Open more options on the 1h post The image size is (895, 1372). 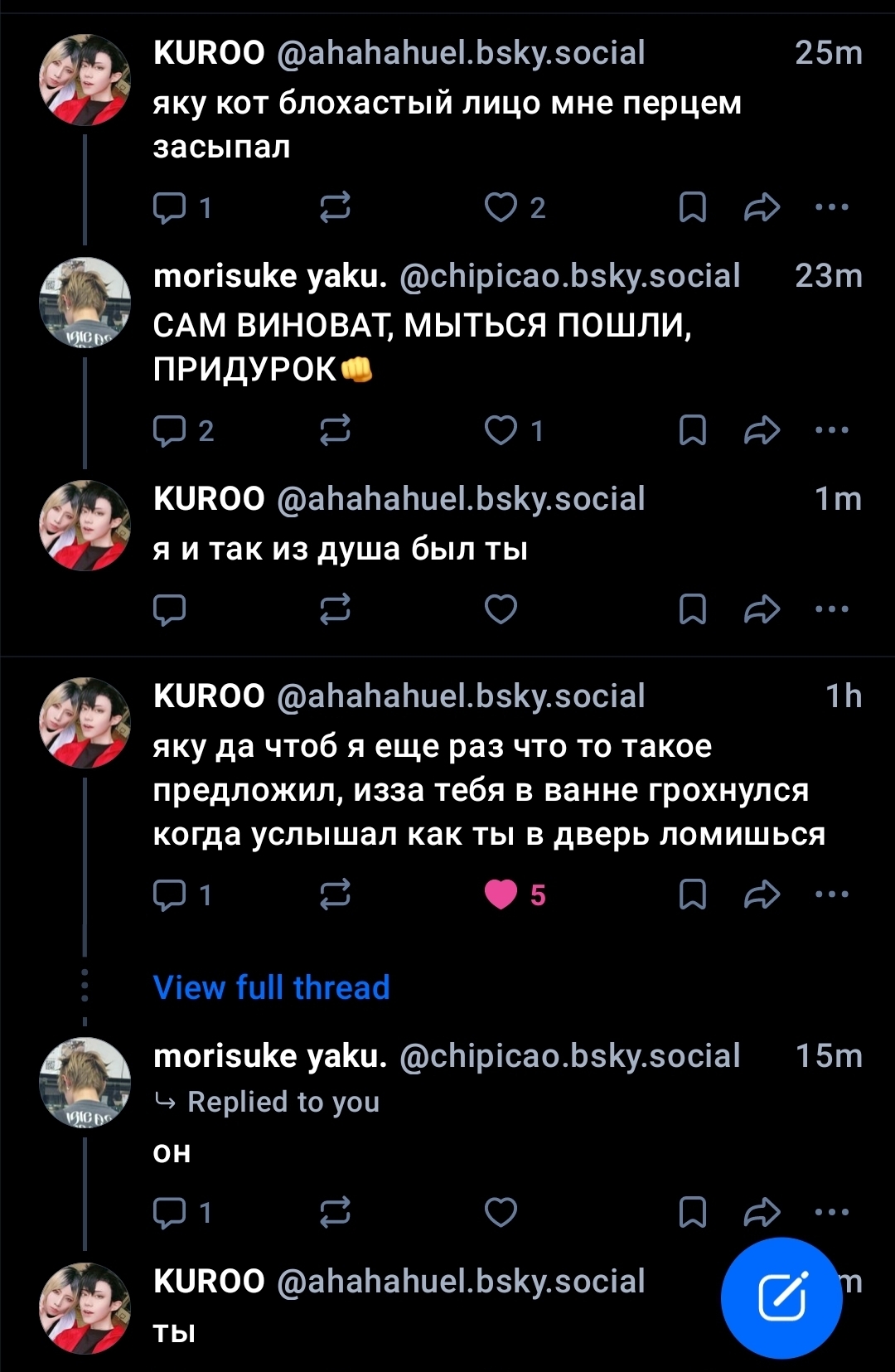831,894
